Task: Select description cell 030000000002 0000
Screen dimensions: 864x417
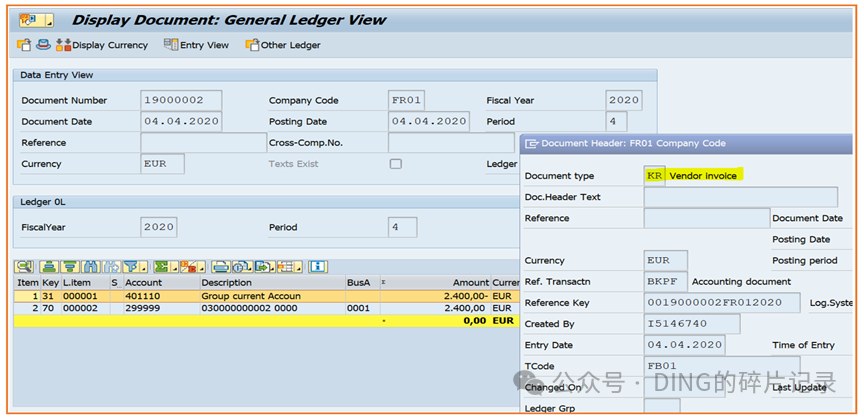Action: (x=272, y=308)
